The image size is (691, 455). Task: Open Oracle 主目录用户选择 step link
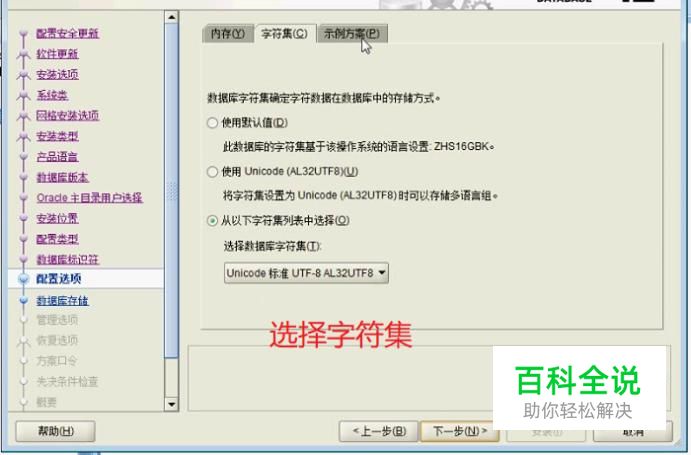(x=89, y=198)
